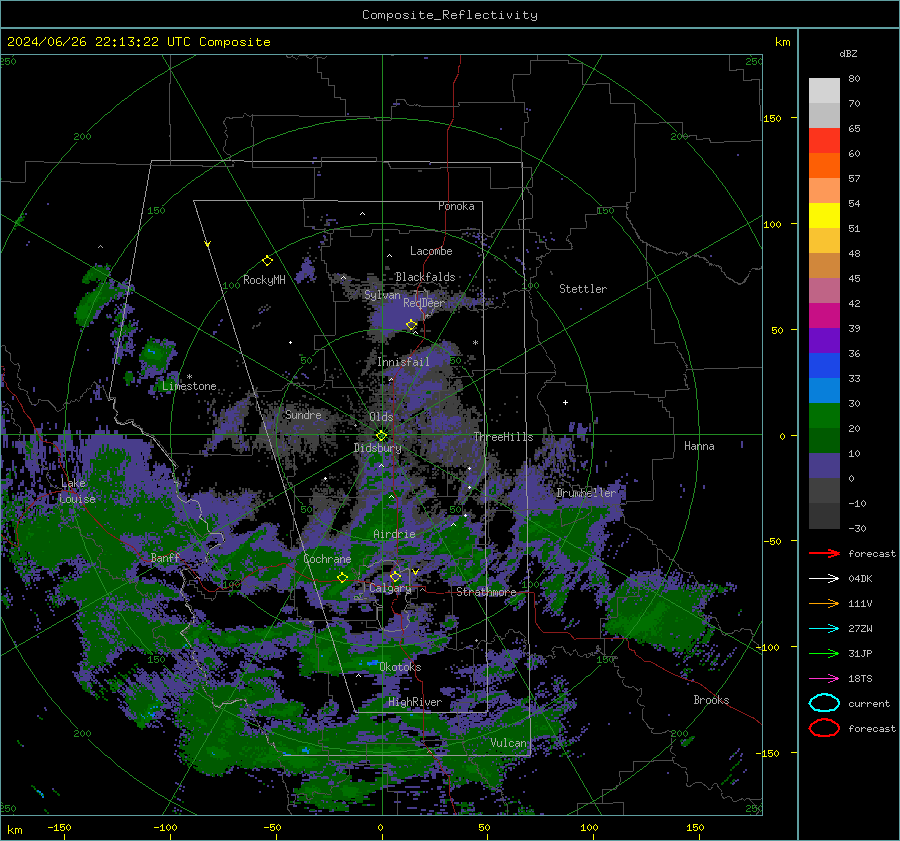
Task: Click the '150' tick on right axis
Action: pyautogui.click(x=772, y=118)
